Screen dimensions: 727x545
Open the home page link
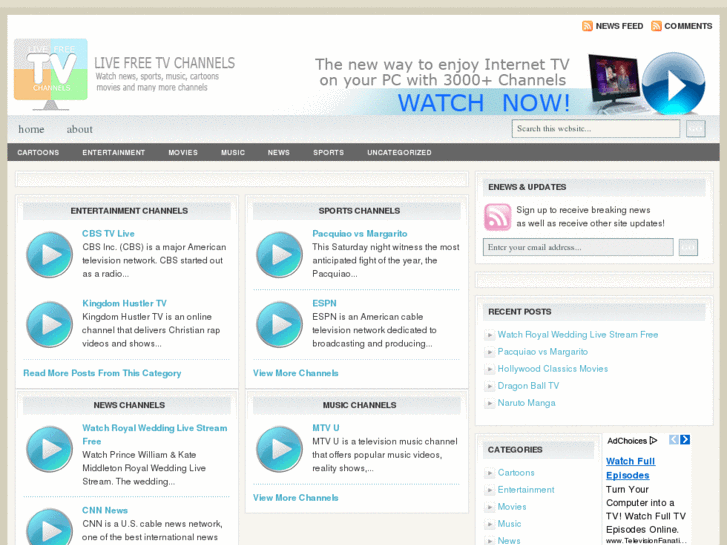[x=31, y=129]
